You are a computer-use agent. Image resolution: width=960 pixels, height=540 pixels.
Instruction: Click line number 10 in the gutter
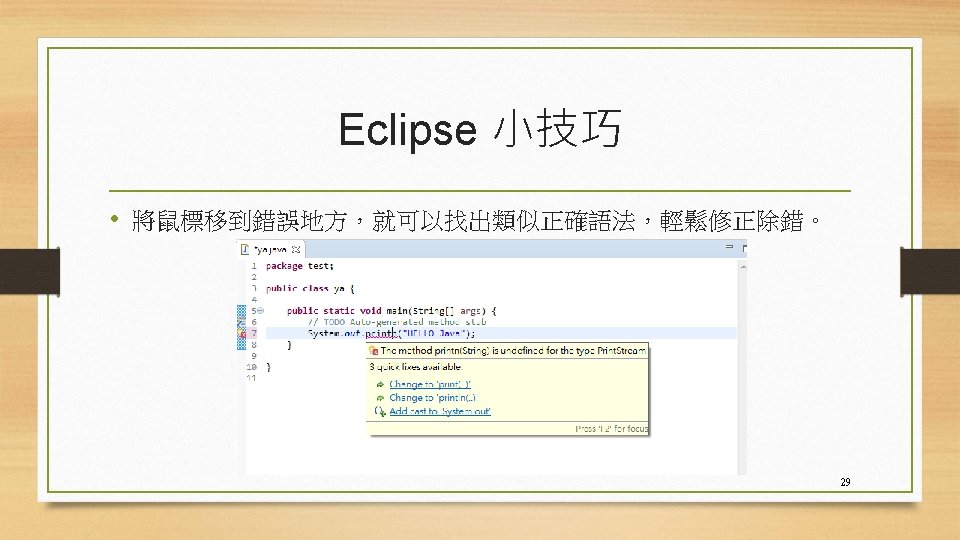(251, 367)
